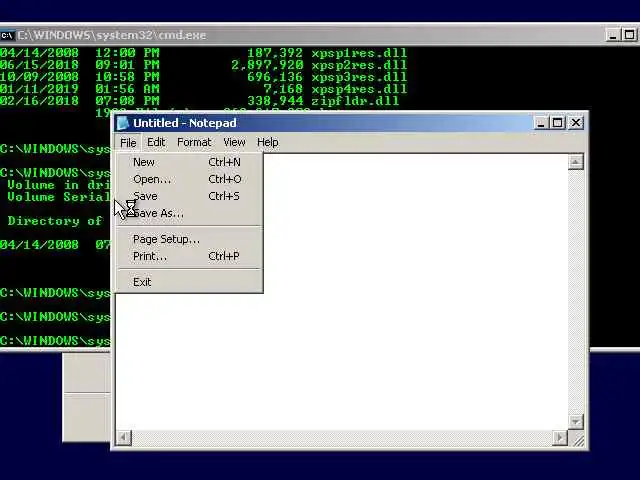Viewport: 640px width, 480px height.
Task: Open the Edit menu in Notepad
Action: (x=156, y=142)
